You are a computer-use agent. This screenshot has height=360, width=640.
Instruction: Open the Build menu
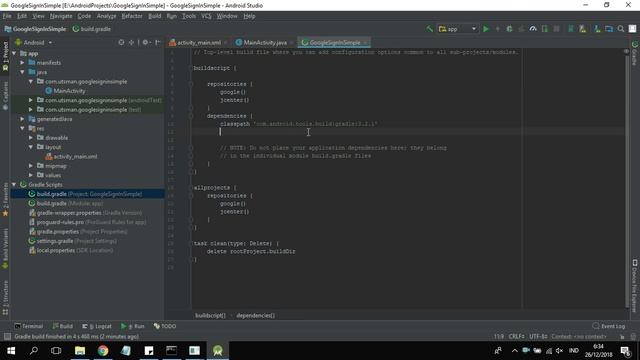click(x=154, y=16)
